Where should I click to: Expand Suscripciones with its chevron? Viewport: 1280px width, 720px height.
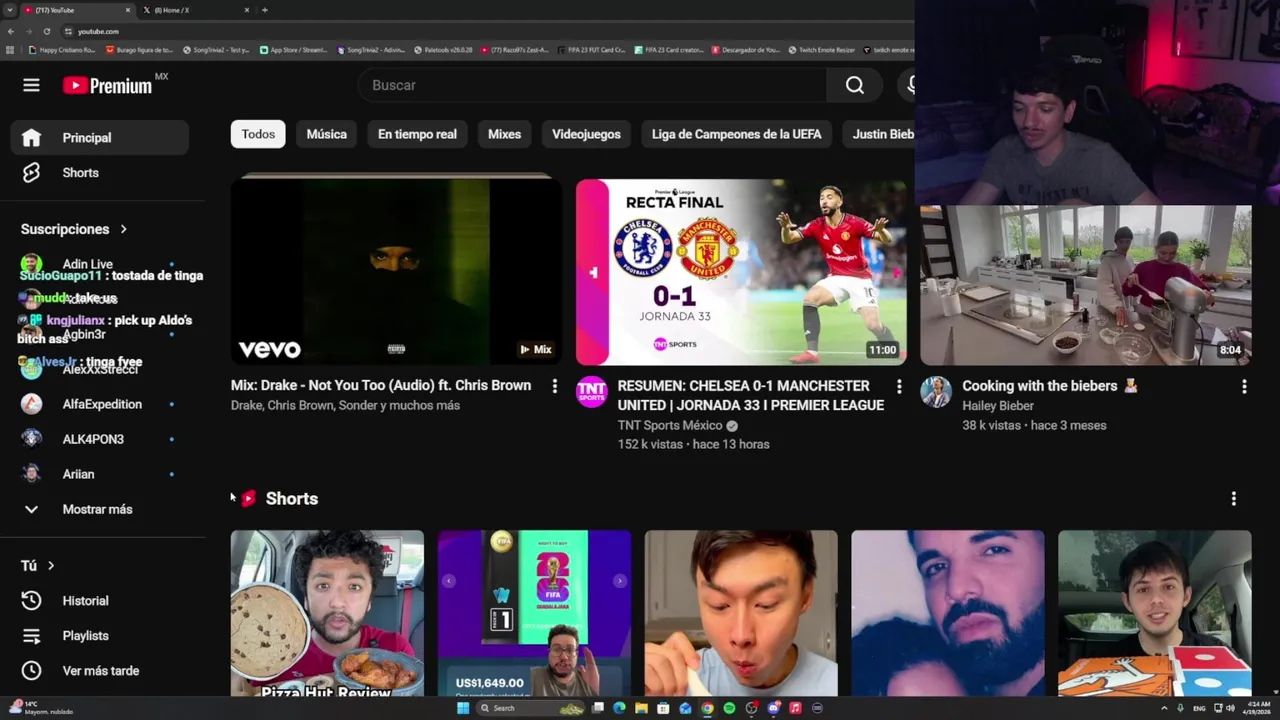[x=123, y=229]
